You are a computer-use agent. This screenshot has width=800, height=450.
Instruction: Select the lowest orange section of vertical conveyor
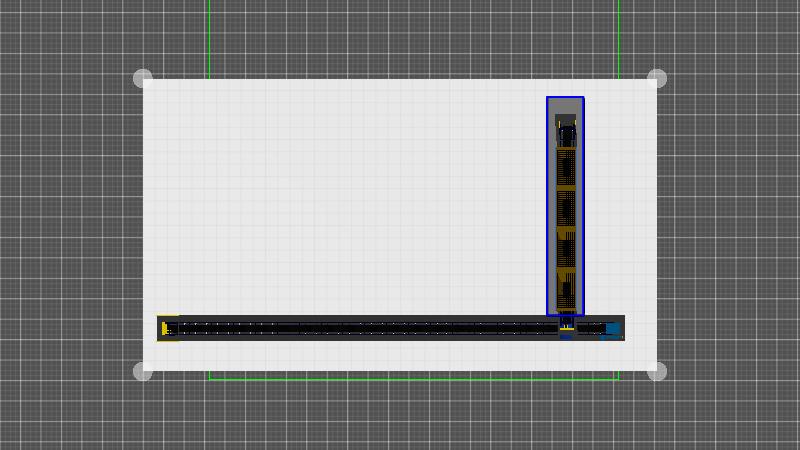tap(566, 290)
